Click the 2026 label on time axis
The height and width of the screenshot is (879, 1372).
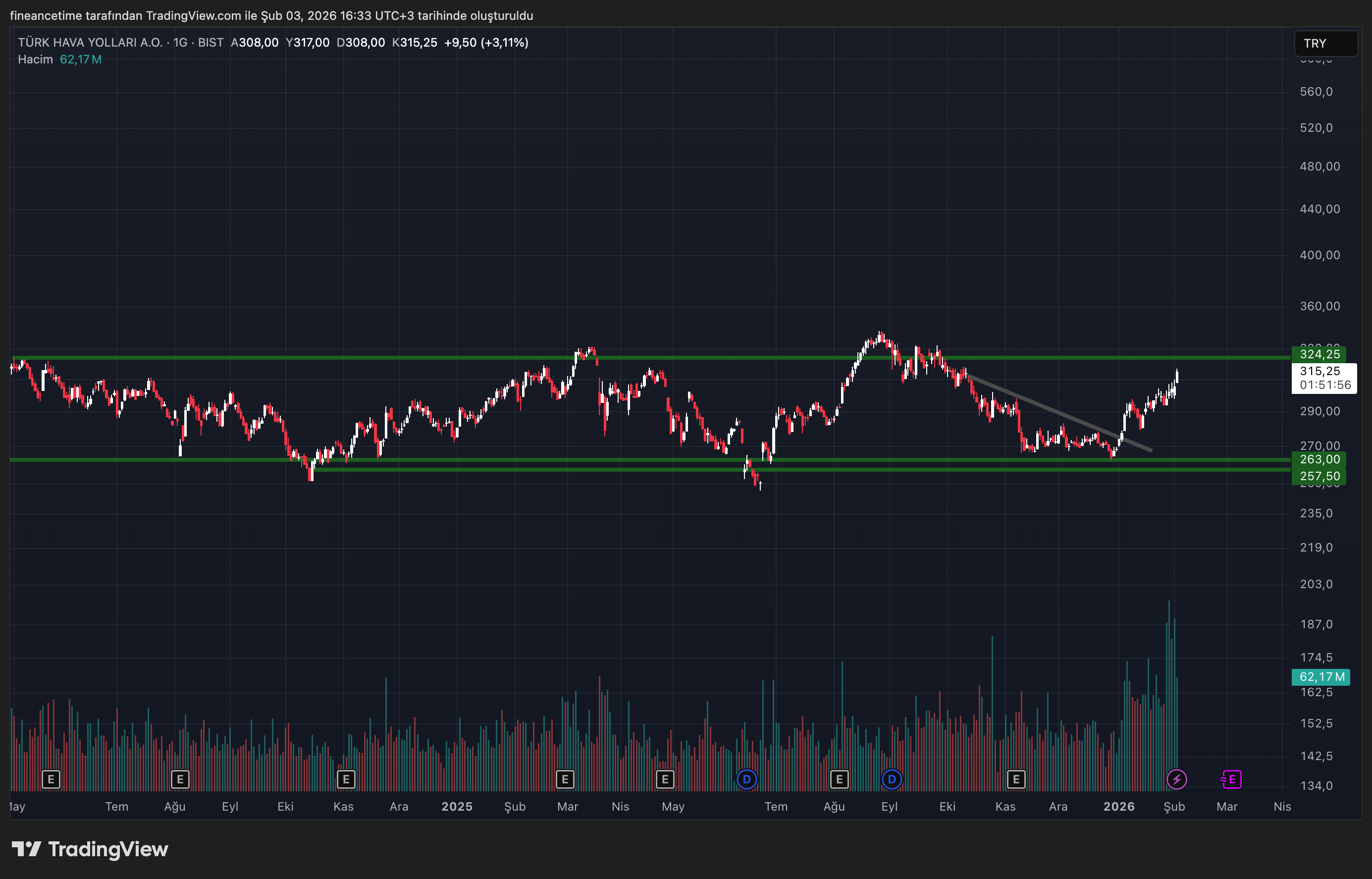point(1118,807)
